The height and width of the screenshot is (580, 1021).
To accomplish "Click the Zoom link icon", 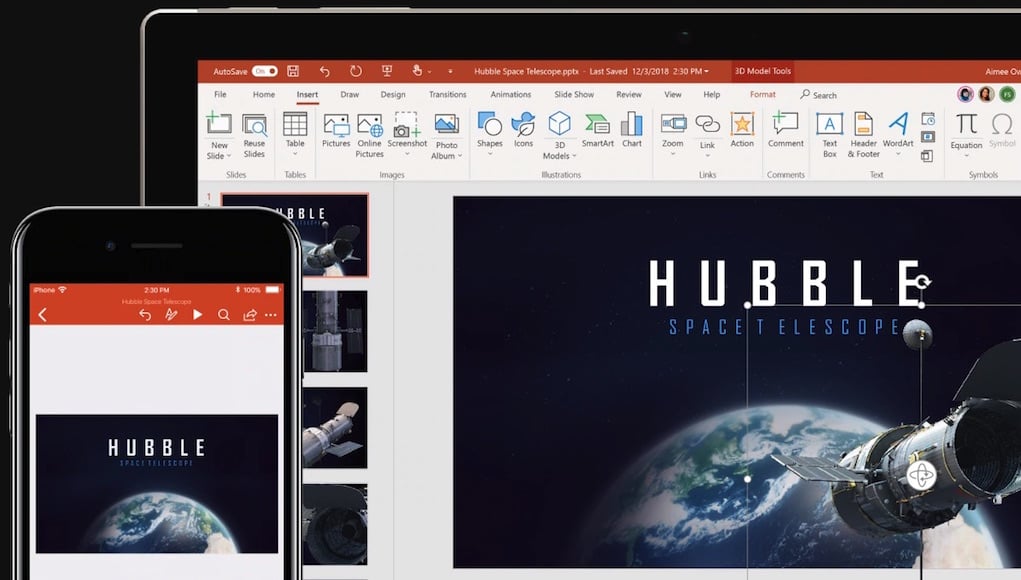I will coord(673,123).
